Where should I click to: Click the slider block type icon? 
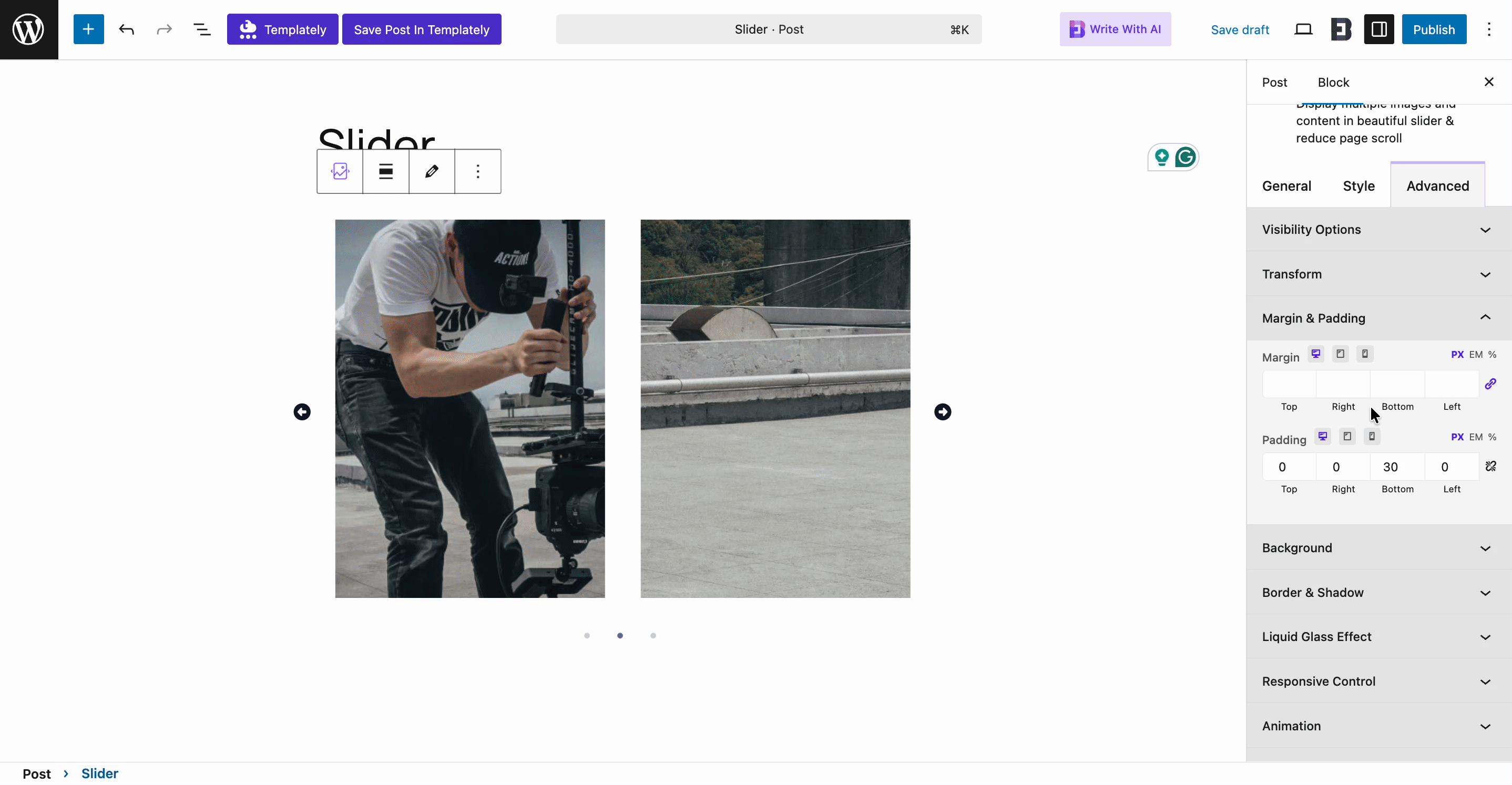pos(340,171)
